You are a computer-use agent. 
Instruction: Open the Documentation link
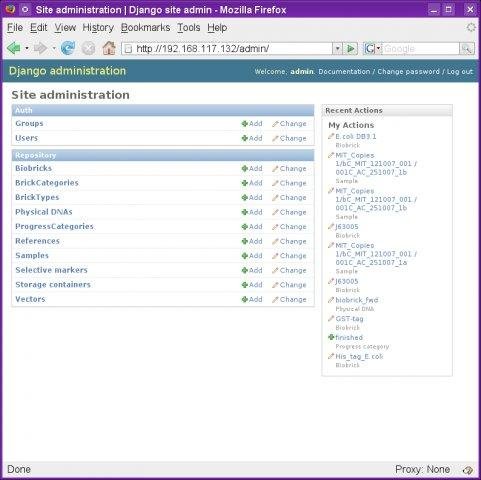pos(344,72)
